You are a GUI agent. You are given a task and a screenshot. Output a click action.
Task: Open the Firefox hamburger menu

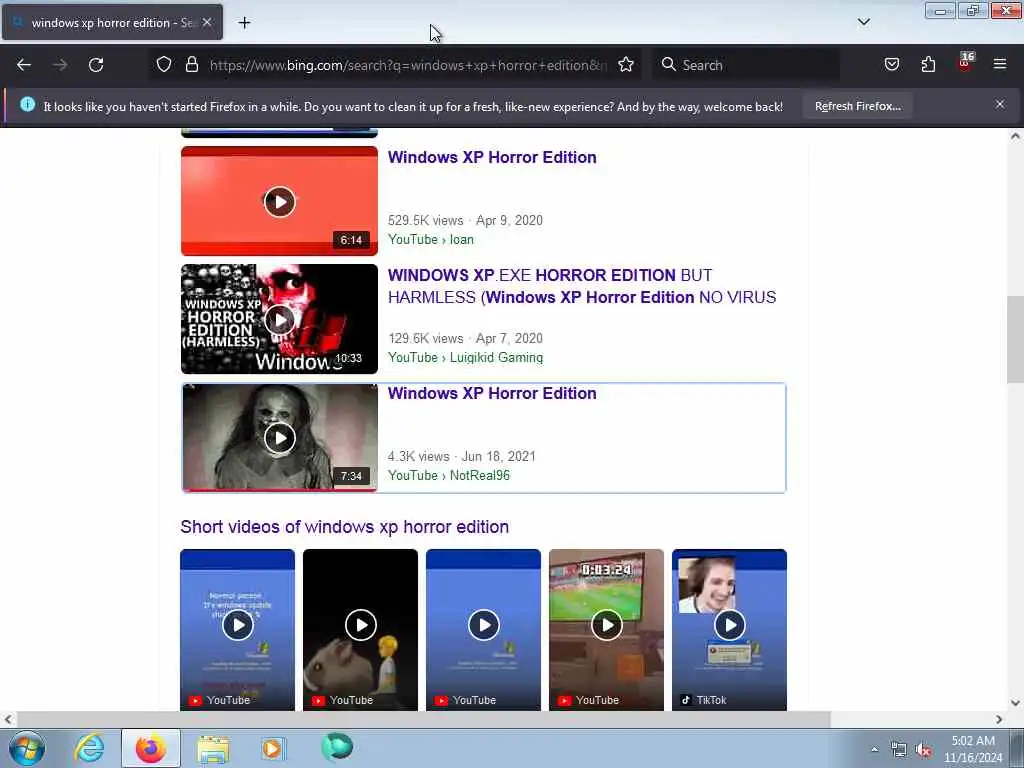[1000, 64]
